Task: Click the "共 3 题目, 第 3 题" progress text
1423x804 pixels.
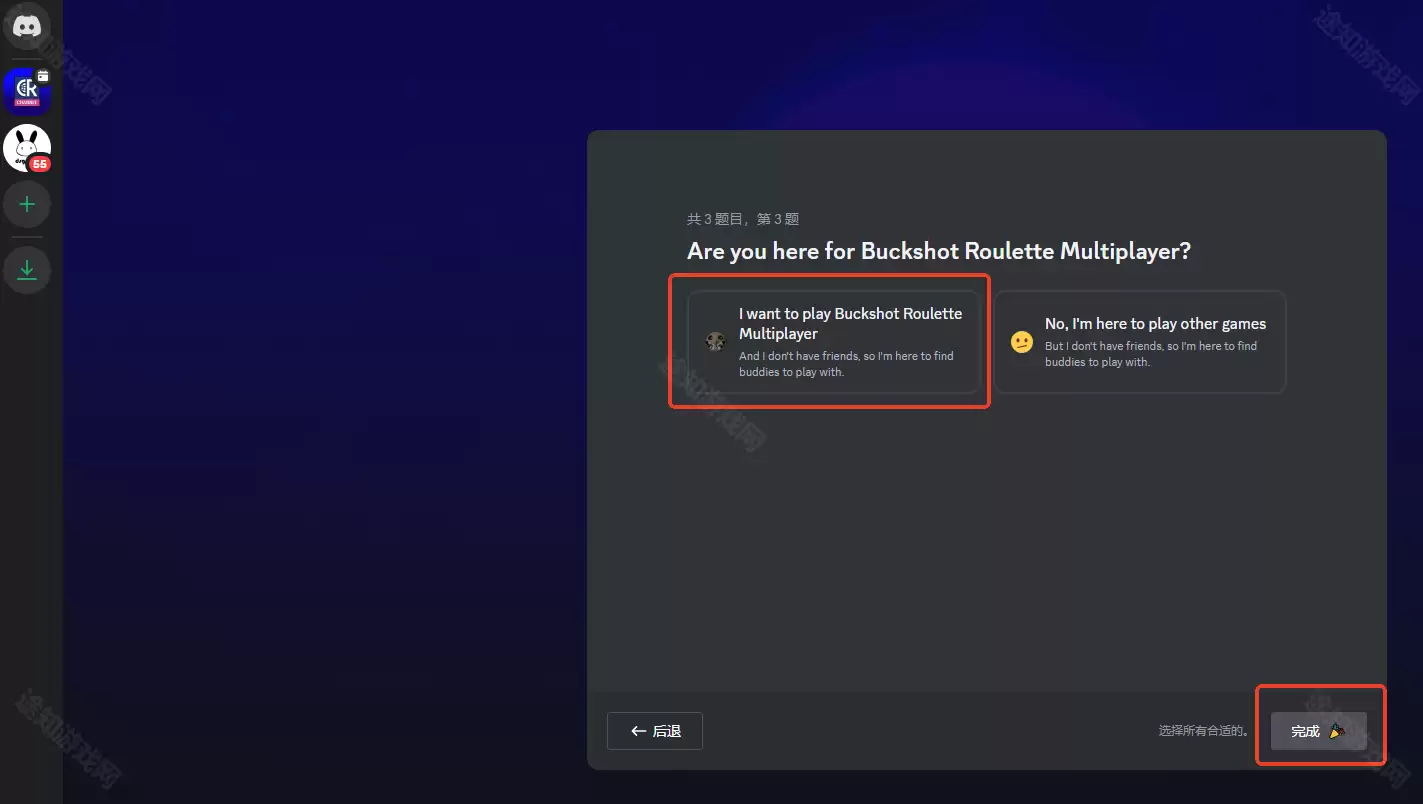Action: (743, 219)
